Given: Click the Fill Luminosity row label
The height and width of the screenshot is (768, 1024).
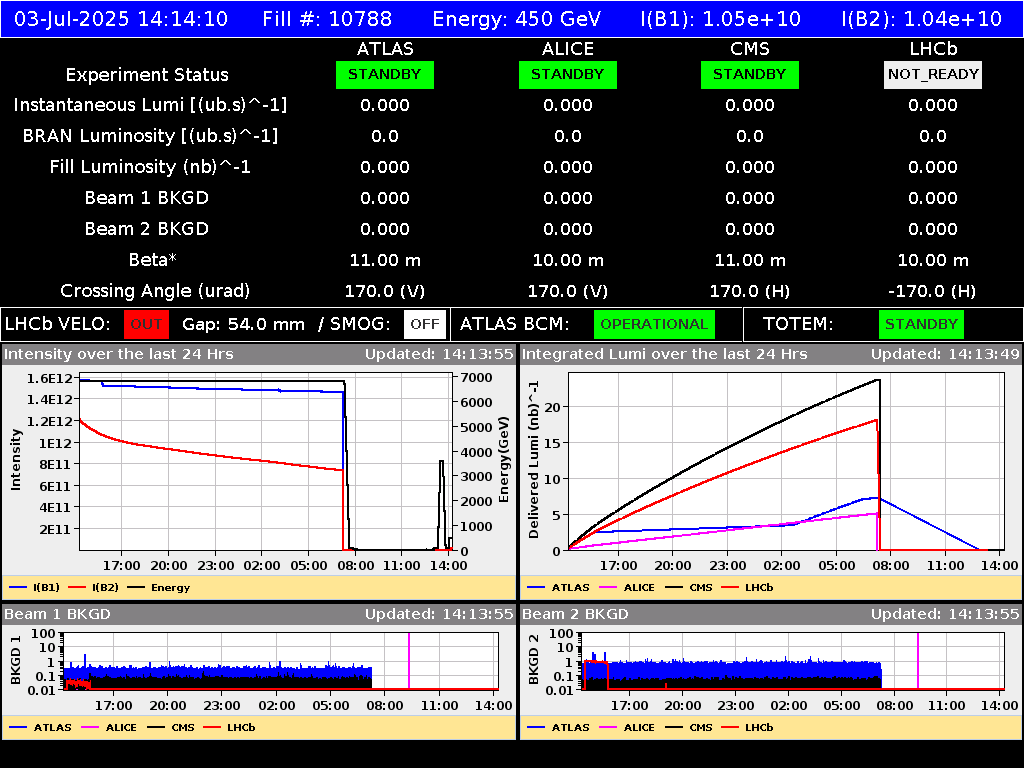Looking at the screenshot, I should point(150,167).
